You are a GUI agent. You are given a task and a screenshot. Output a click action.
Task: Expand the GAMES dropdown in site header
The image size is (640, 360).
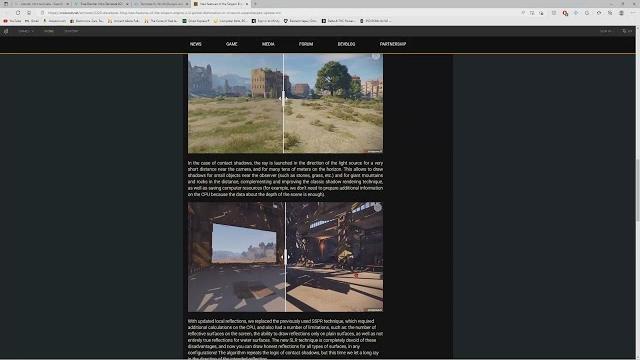pyautogui.click(x=25, y=31)
